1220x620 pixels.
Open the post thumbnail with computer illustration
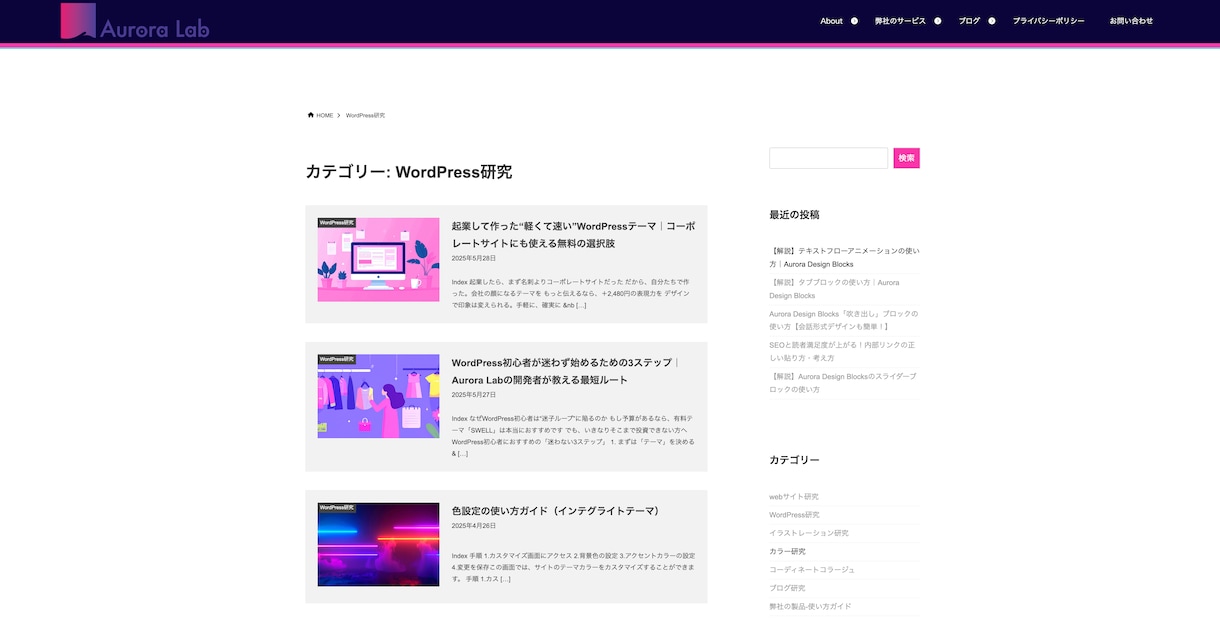(x=378, y=260)
